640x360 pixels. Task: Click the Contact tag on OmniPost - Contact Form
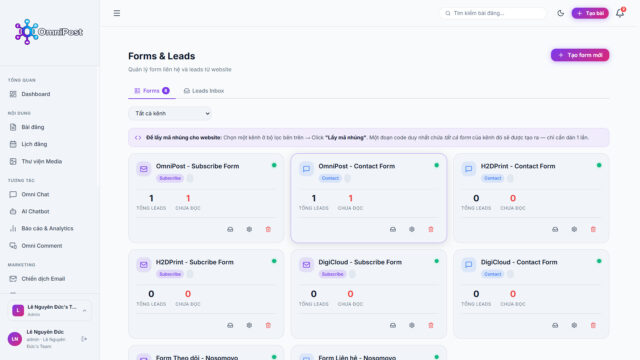coord(330,178)
